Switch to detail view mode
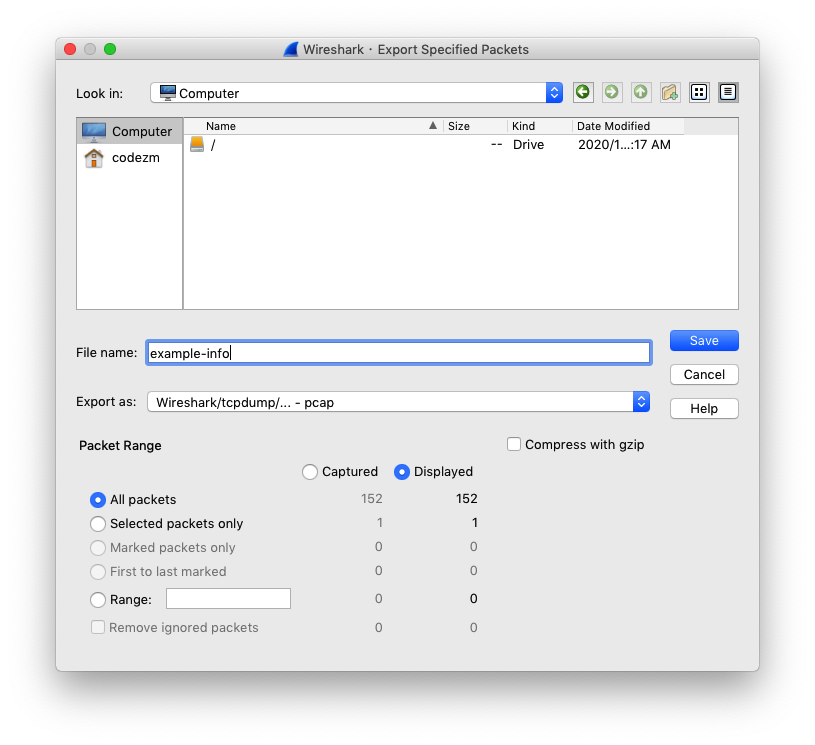Screen dimensions: 815x745 click(728, 92)
